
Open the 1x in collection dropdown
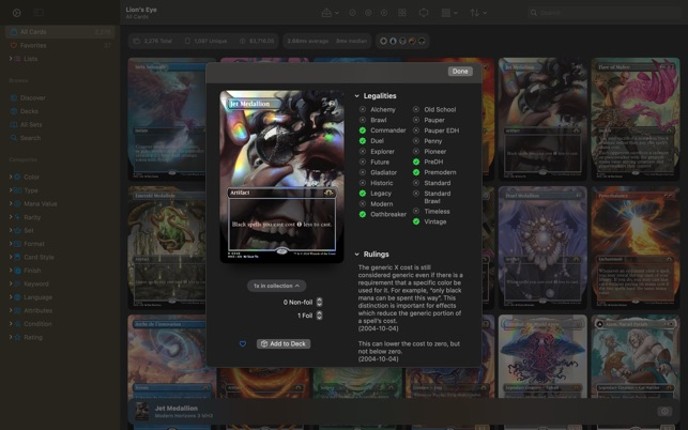click(x=276, y=286)
